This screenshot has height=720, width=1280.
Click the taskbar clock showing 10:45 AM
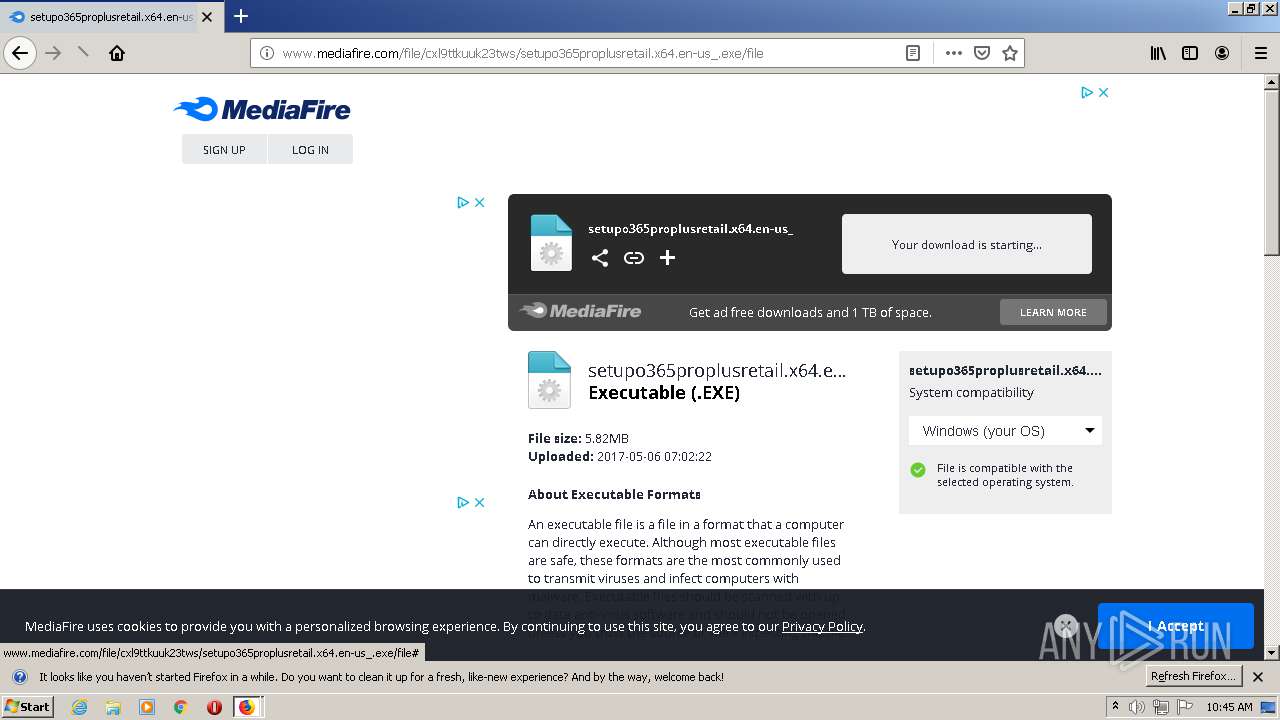[1229, 707]
